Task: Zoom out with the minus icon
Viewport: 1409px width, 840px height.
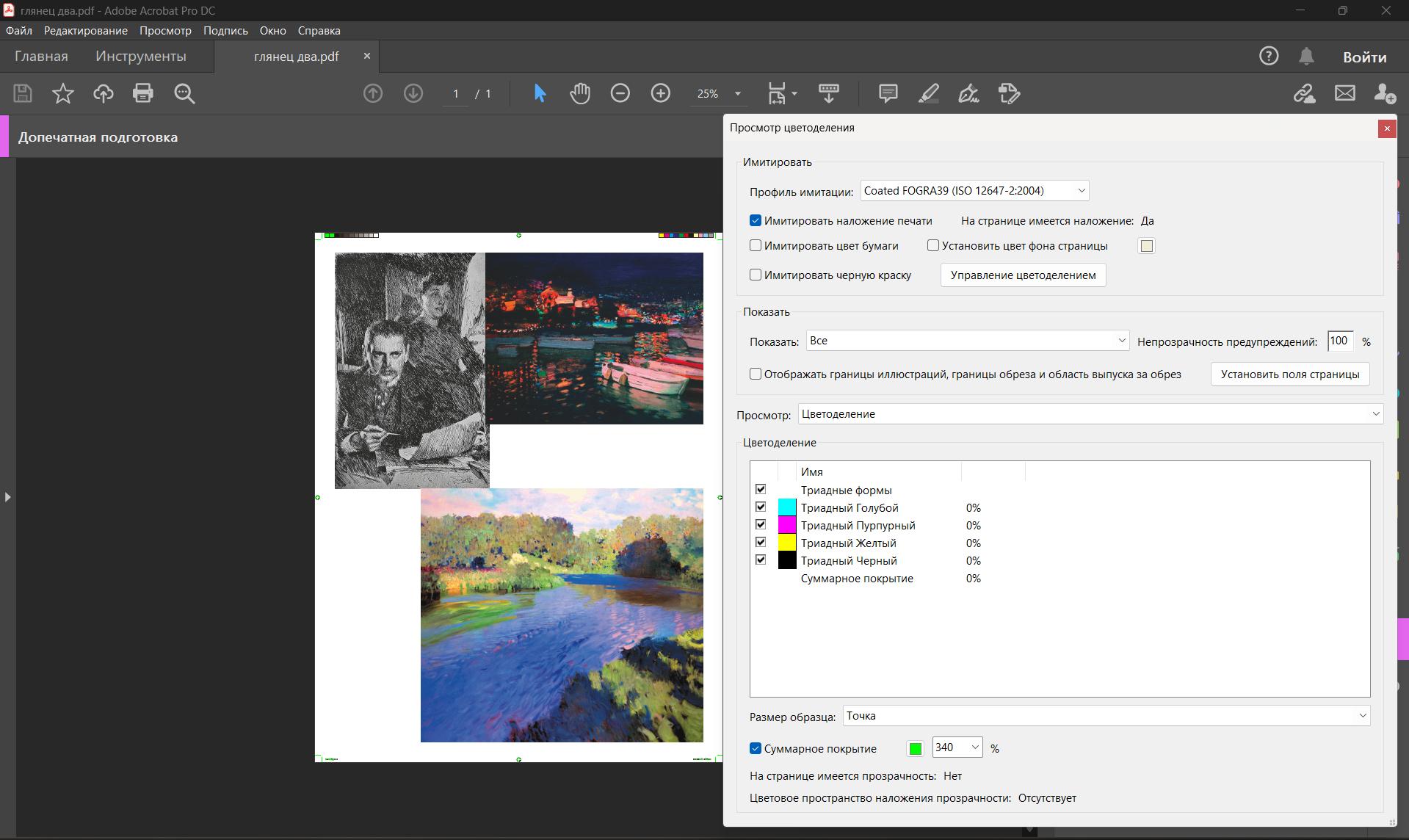Action: (620, 93)
